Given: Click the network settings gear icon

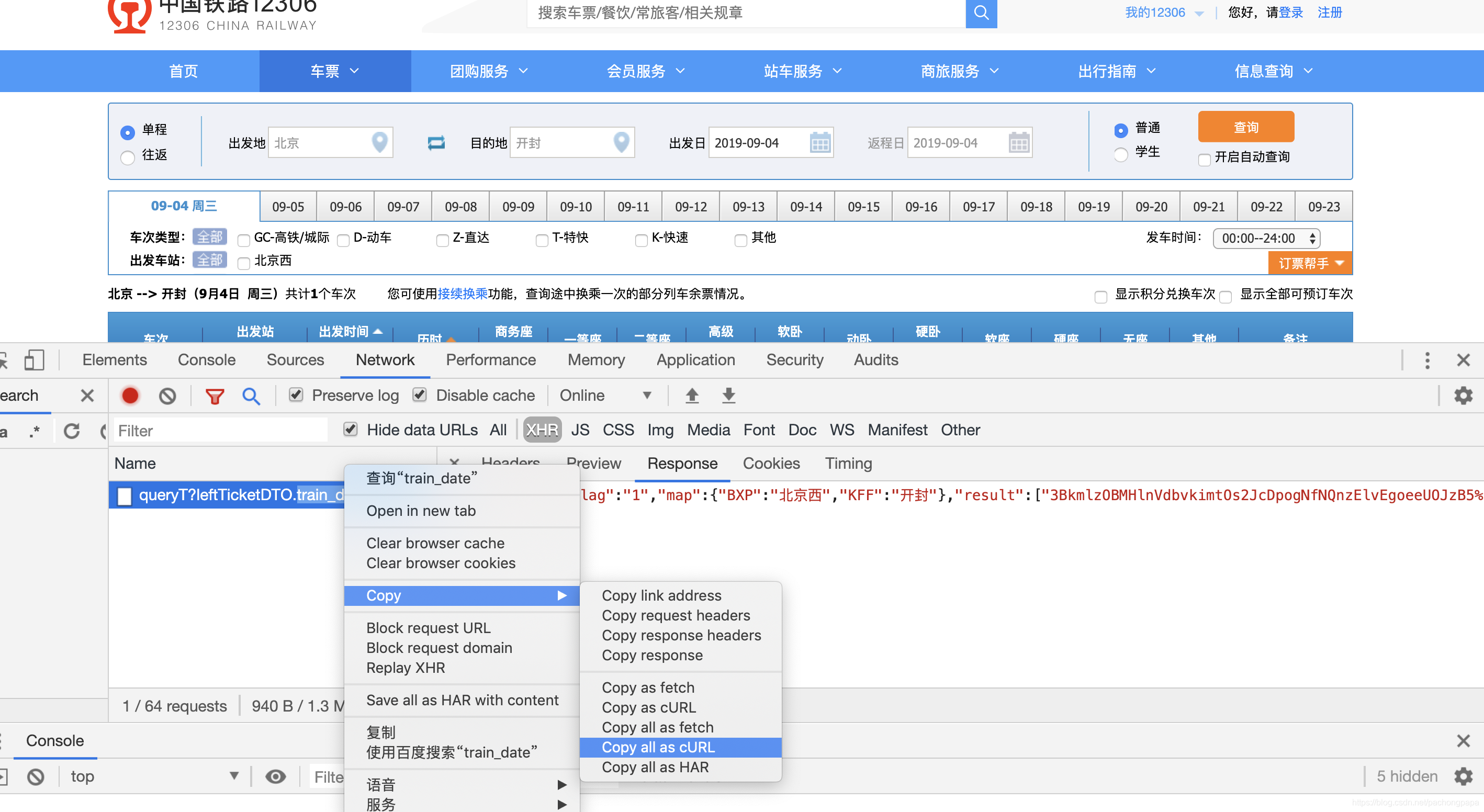Looking at the screenshot, I should pos(1463,396).
